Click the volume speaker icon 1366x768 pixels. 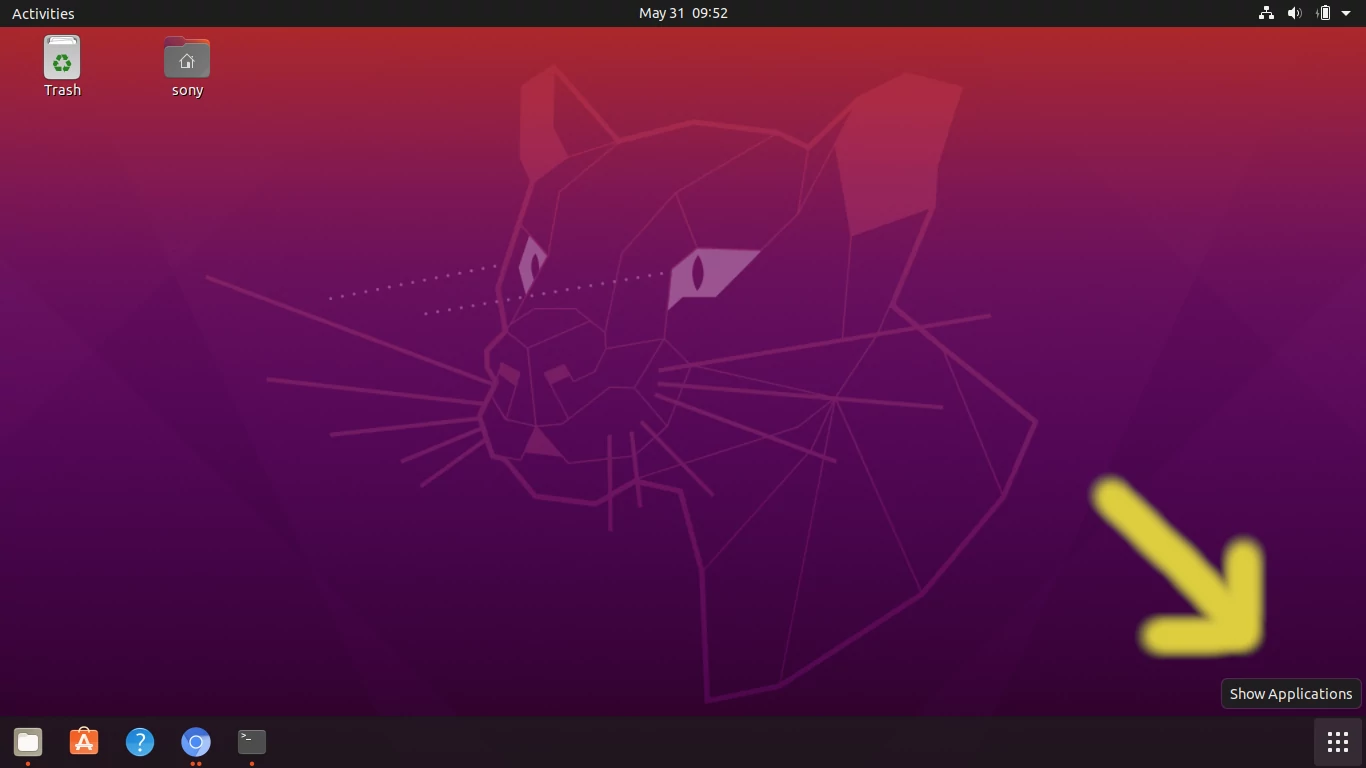point(1295,13)
